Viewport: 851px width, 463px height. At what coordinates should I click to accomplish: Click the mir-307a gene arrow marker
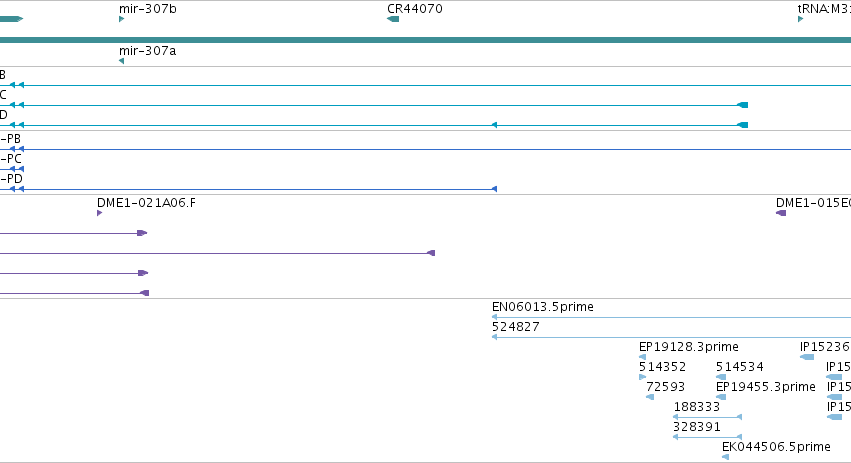[122, 61]
